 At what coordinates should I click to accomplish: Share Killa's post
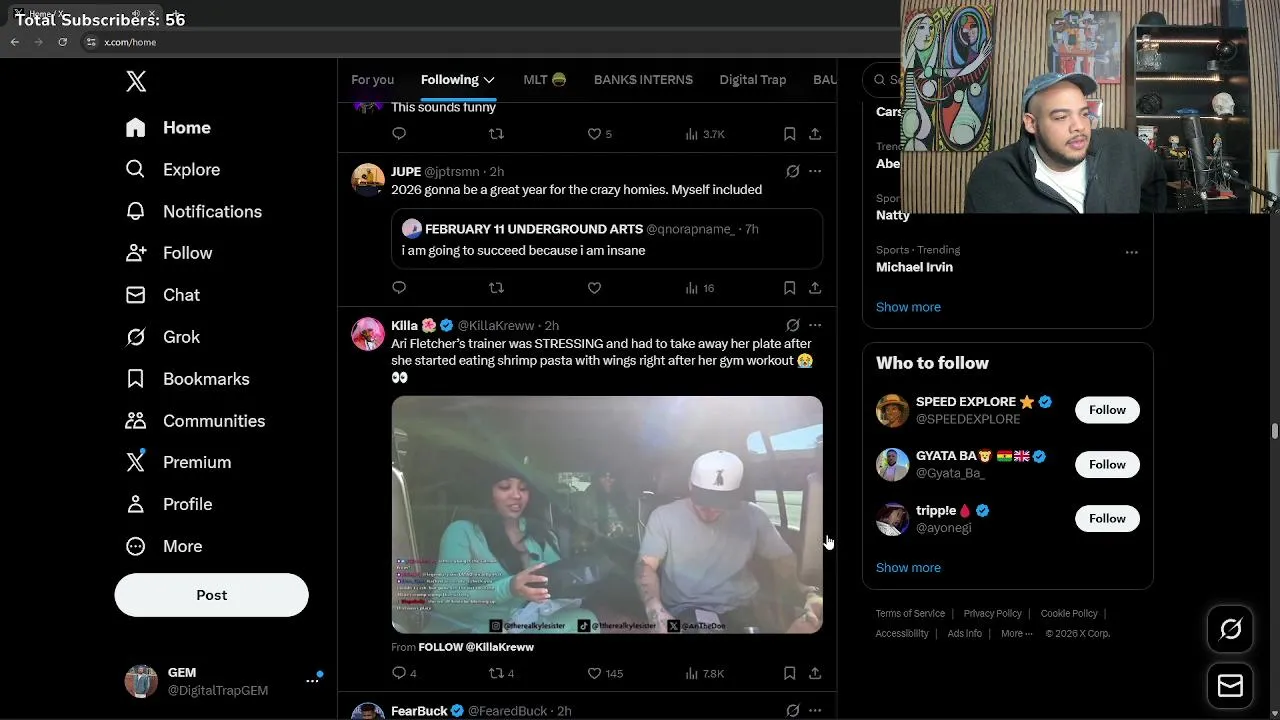pos(815,674)
